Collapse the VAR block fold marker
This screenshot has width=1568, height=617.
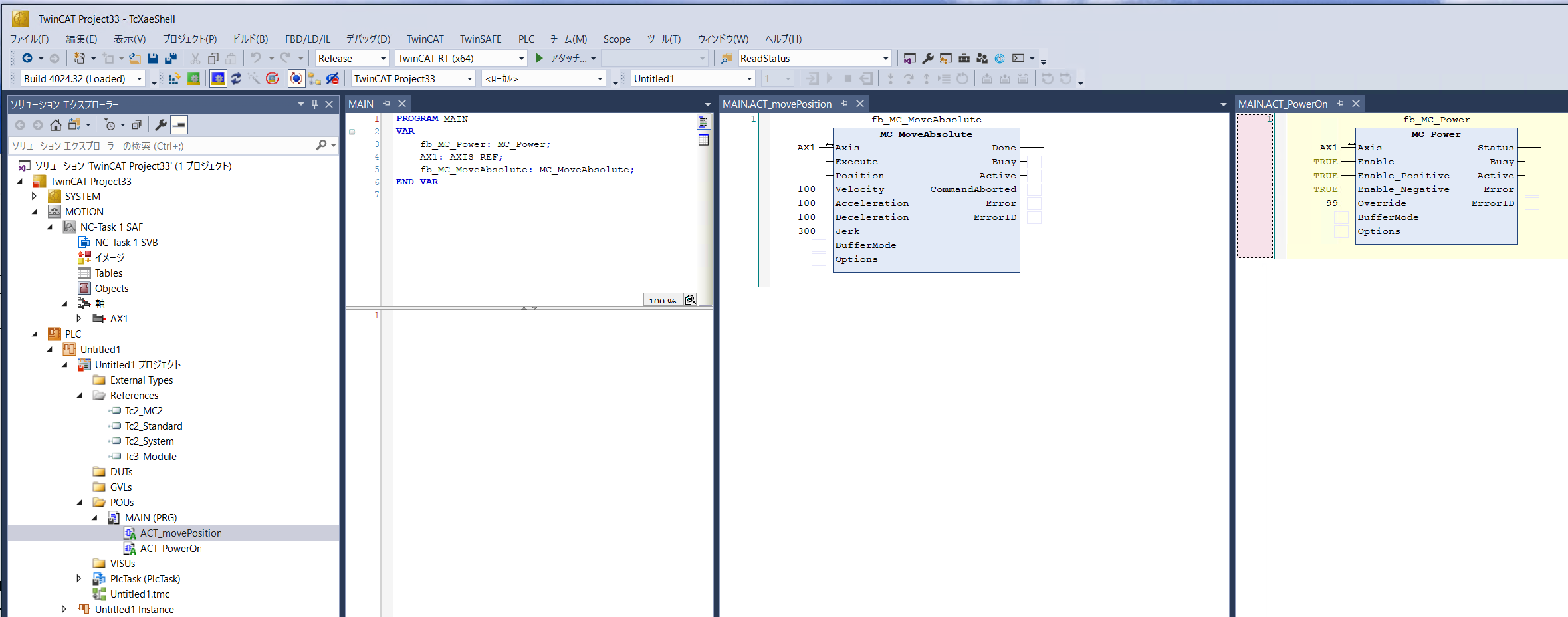click(352, 132)
